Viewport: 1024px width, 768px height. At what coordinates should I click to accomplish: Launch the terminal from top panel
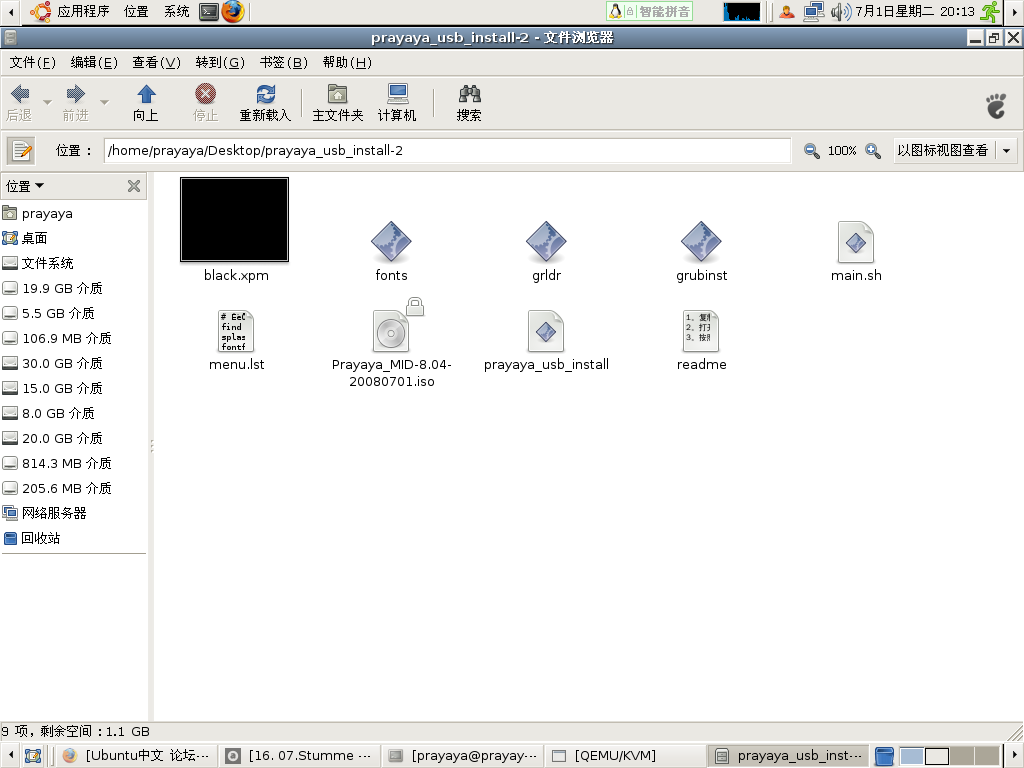(x=209, y=11)
